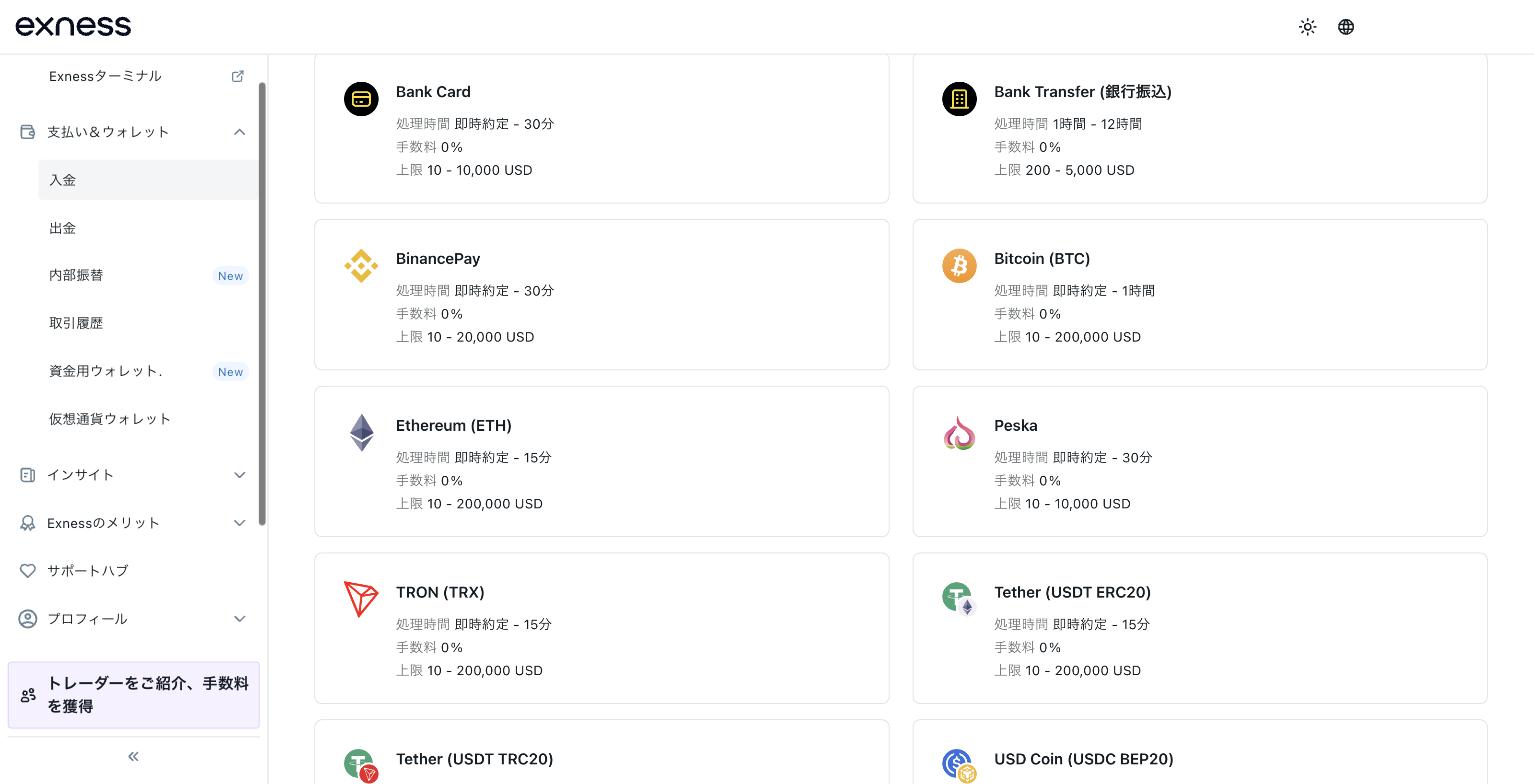The image size is (1534, 784).
Task: Click the Exnessのメリット rocket icon
Action: tap(28, 523)
